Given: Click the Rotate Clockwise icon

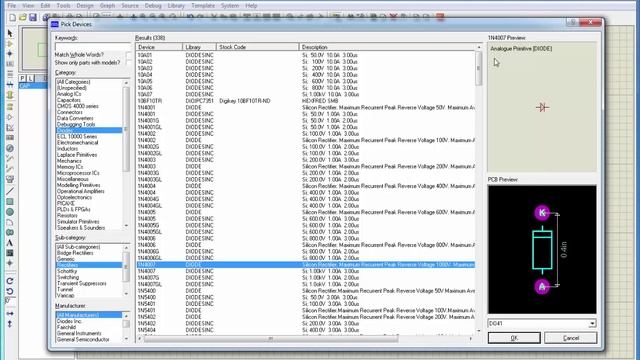Looking at the screenshot, I should (10, 281).
